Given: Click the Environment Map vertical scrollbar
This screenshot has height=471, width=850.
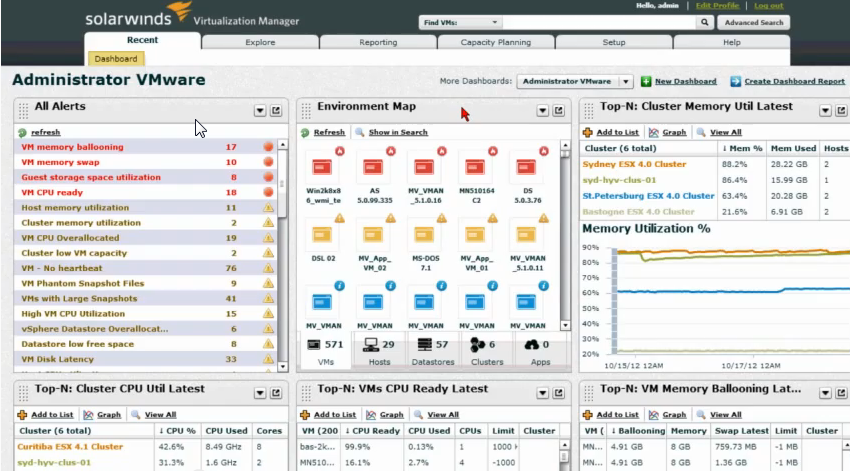Looking at the screenshot, I should point(565,235).
